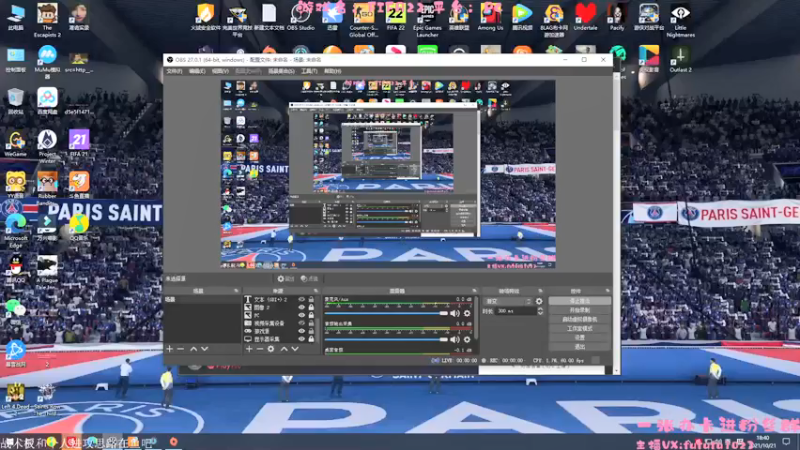Pop out the 控件 dock panel
The height and width of the screenshot is (450, 800).
click(608, 291)
